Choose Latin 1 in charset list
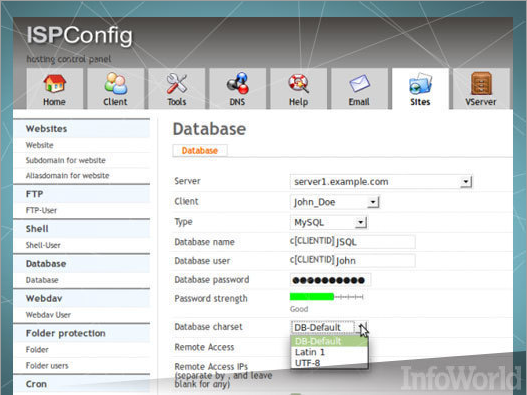Image resolution: width=527 pixels, height=395 pixels. click(329, 352)
